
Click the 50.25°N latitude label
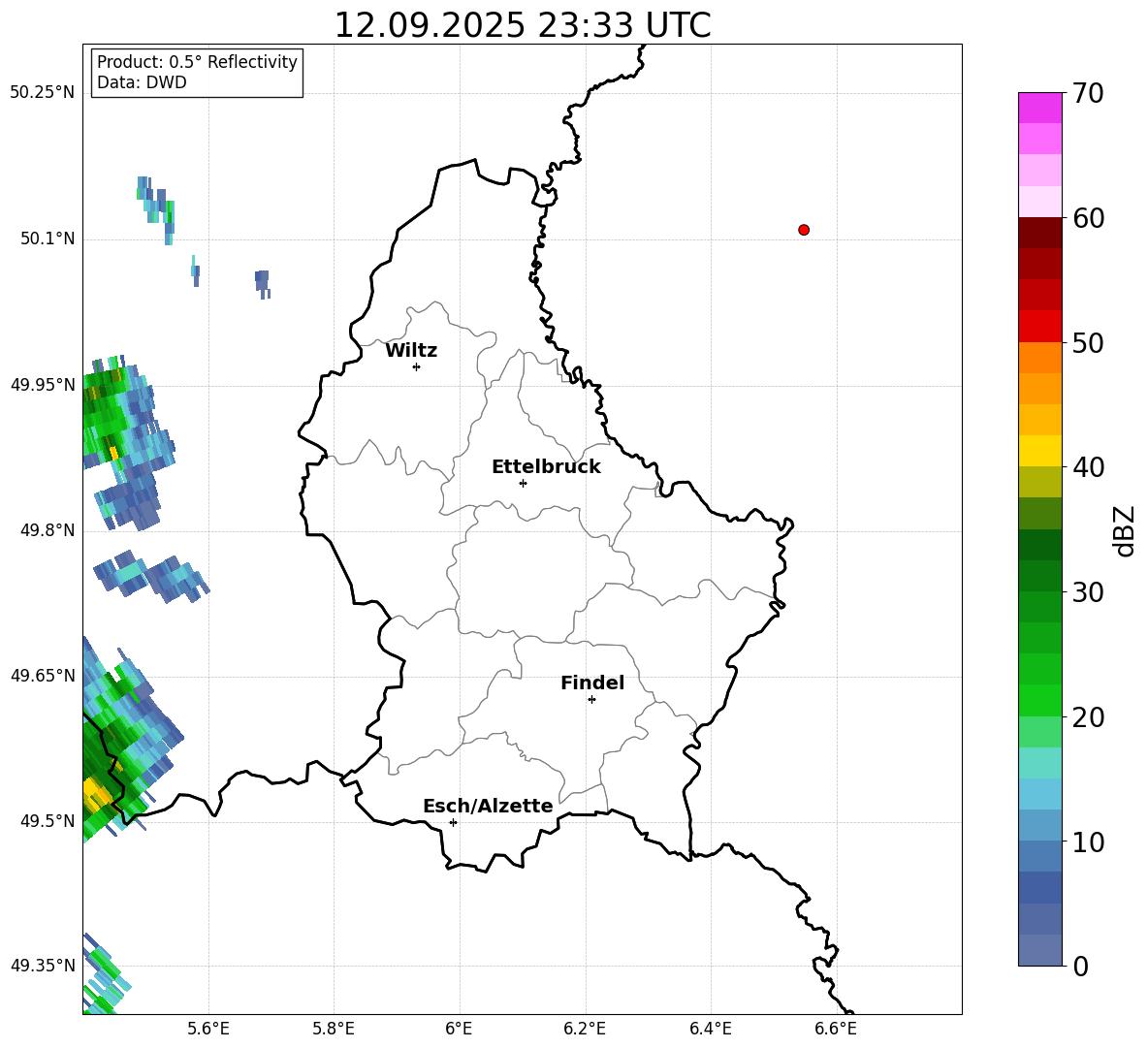pos(43,93)
